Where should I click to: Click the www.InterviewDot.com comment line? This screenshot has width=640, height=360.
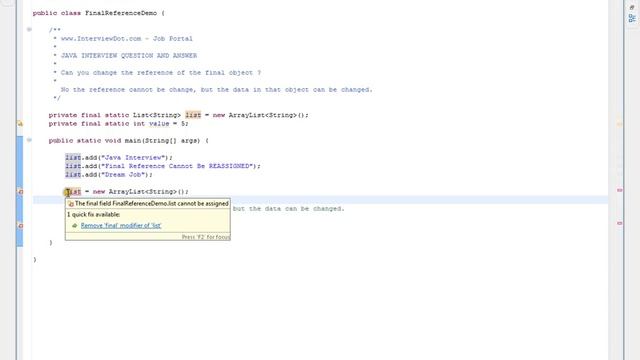pos(127,39)
